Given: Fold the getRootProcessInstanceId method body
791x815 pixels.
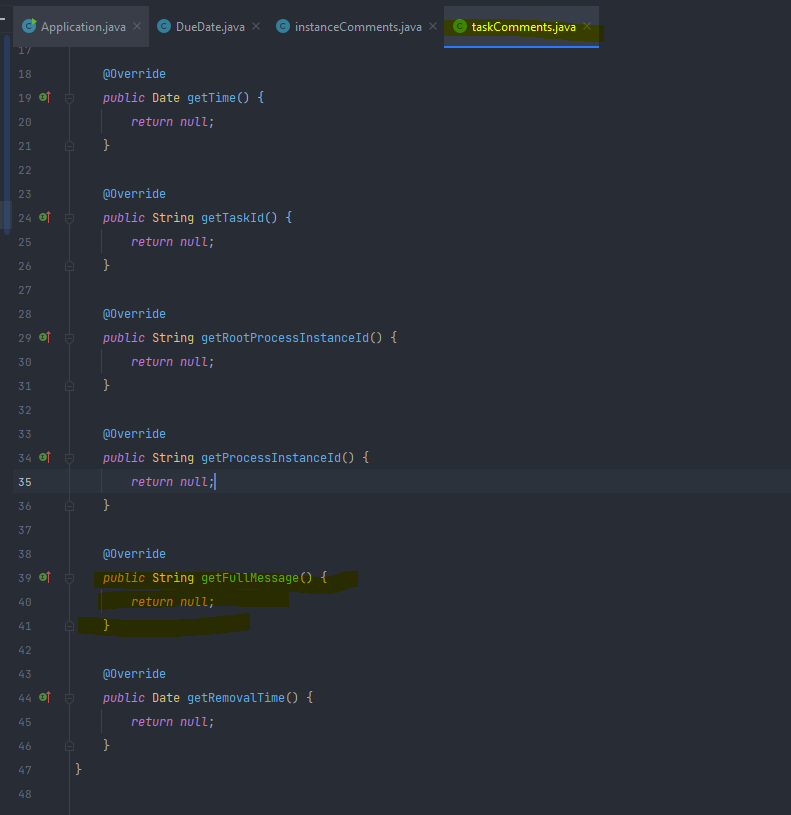Looking at the screenshot, I should 69,338.
